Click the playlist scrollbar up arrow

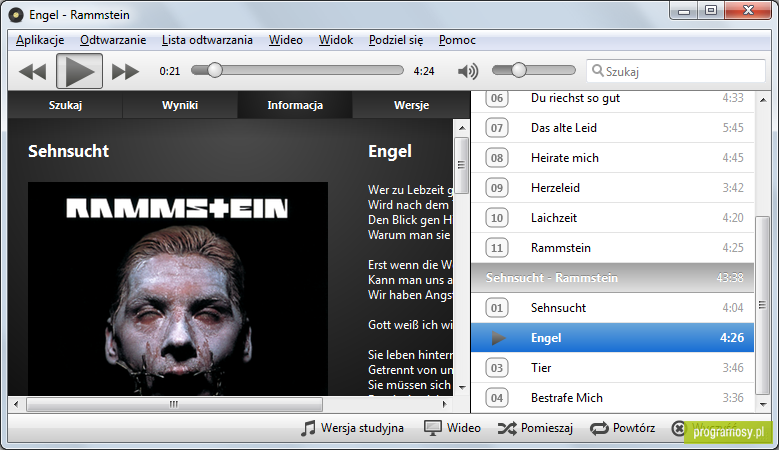[763, 100]
